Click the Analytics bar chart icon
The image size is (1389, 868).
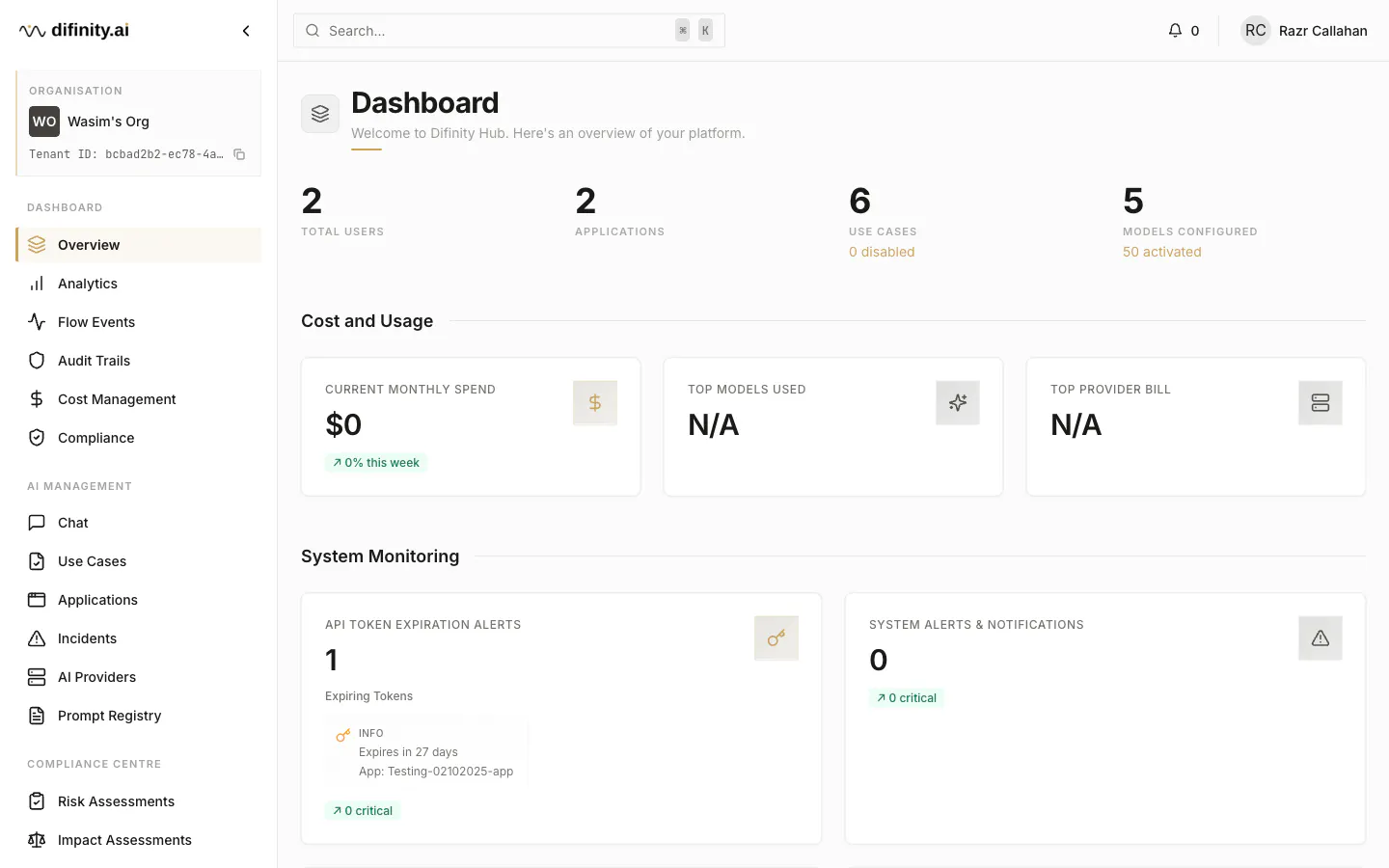37,284
